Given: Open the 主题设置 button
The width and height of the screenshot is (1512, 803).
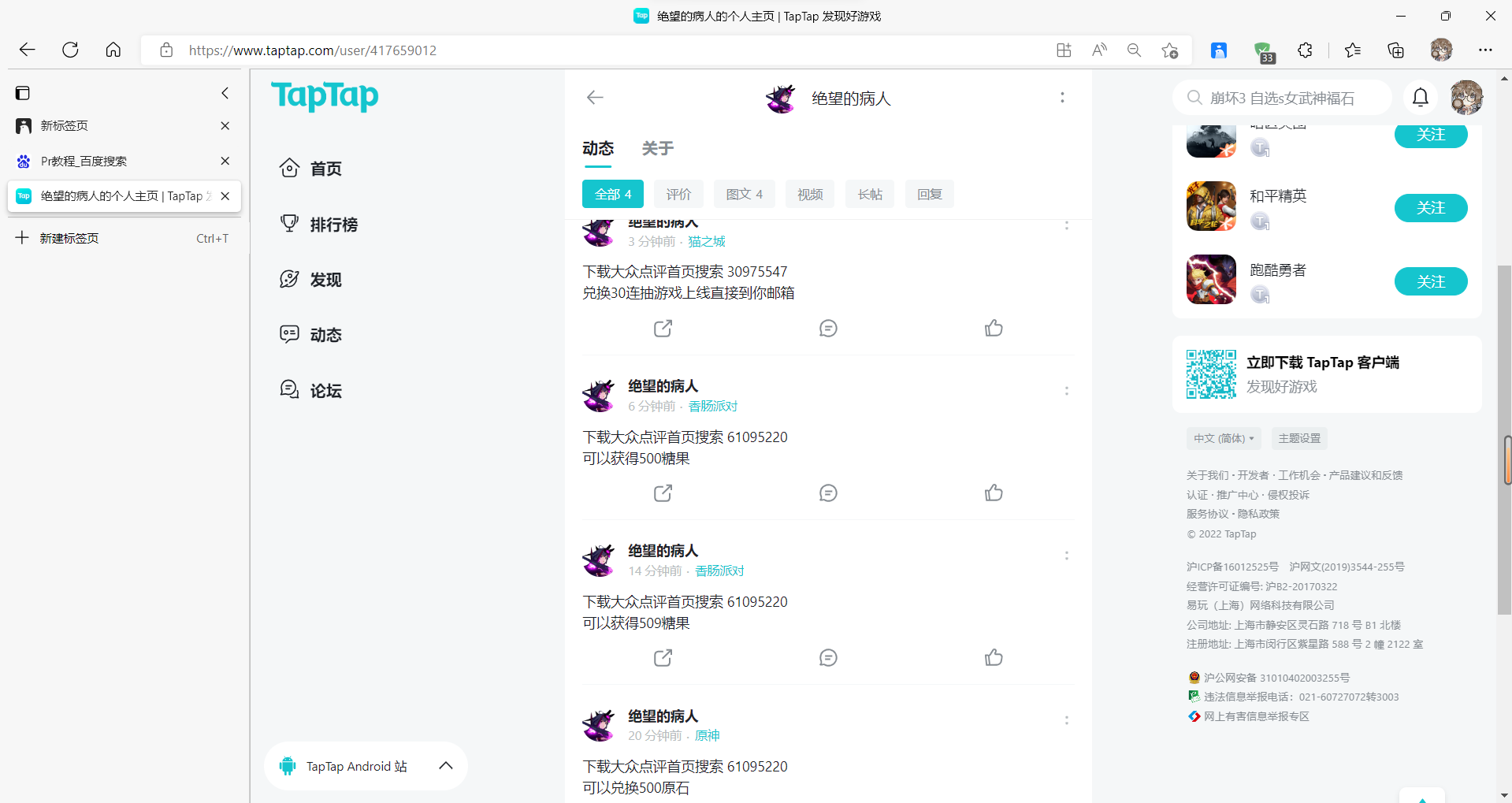Looking at the screenshot, I should coord(1299,438).
